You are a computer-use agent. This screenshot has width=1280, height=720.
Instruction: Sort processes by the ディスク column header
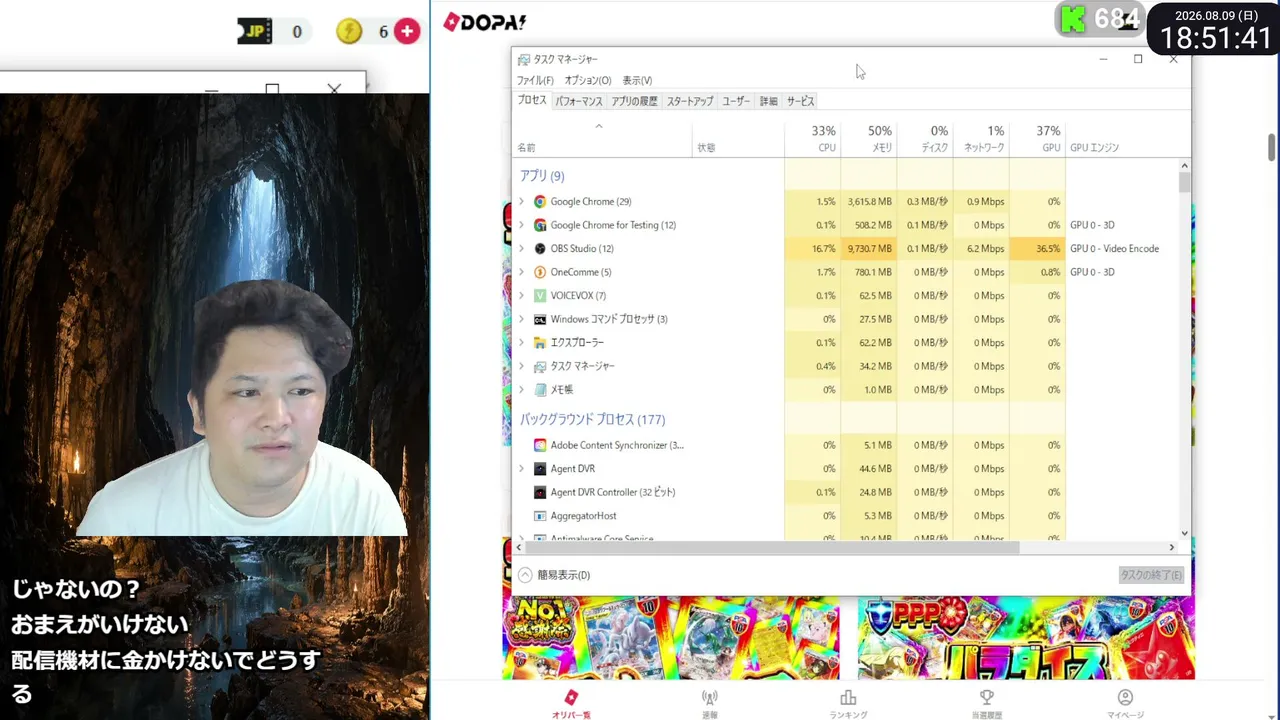click(925, 139)
